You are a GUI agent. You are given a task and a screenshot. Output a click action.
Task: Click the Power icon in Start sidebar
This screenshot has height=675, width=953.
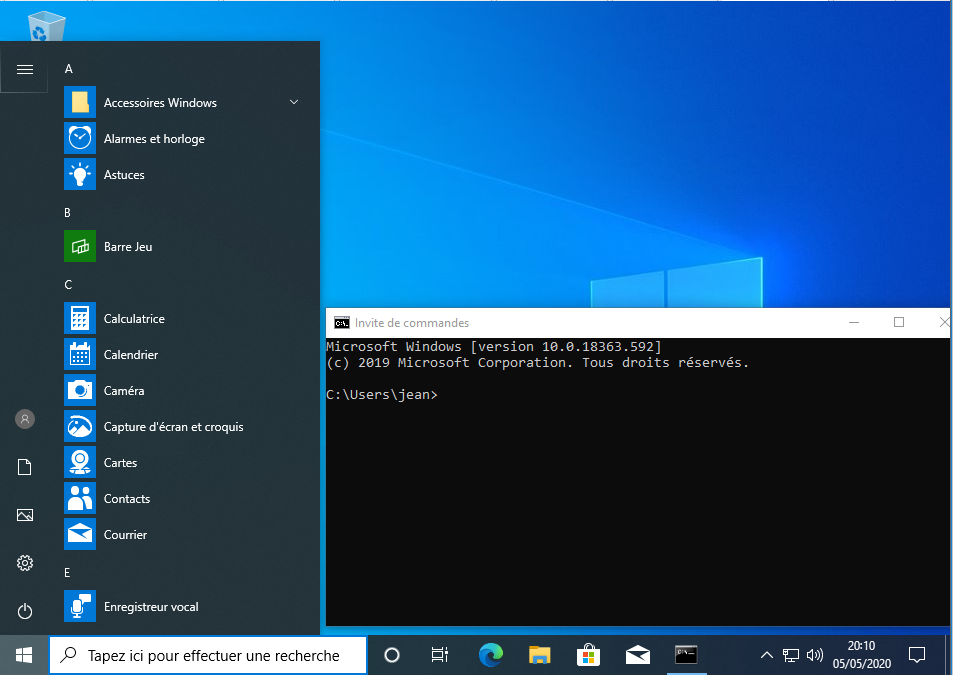coord(25,611)
